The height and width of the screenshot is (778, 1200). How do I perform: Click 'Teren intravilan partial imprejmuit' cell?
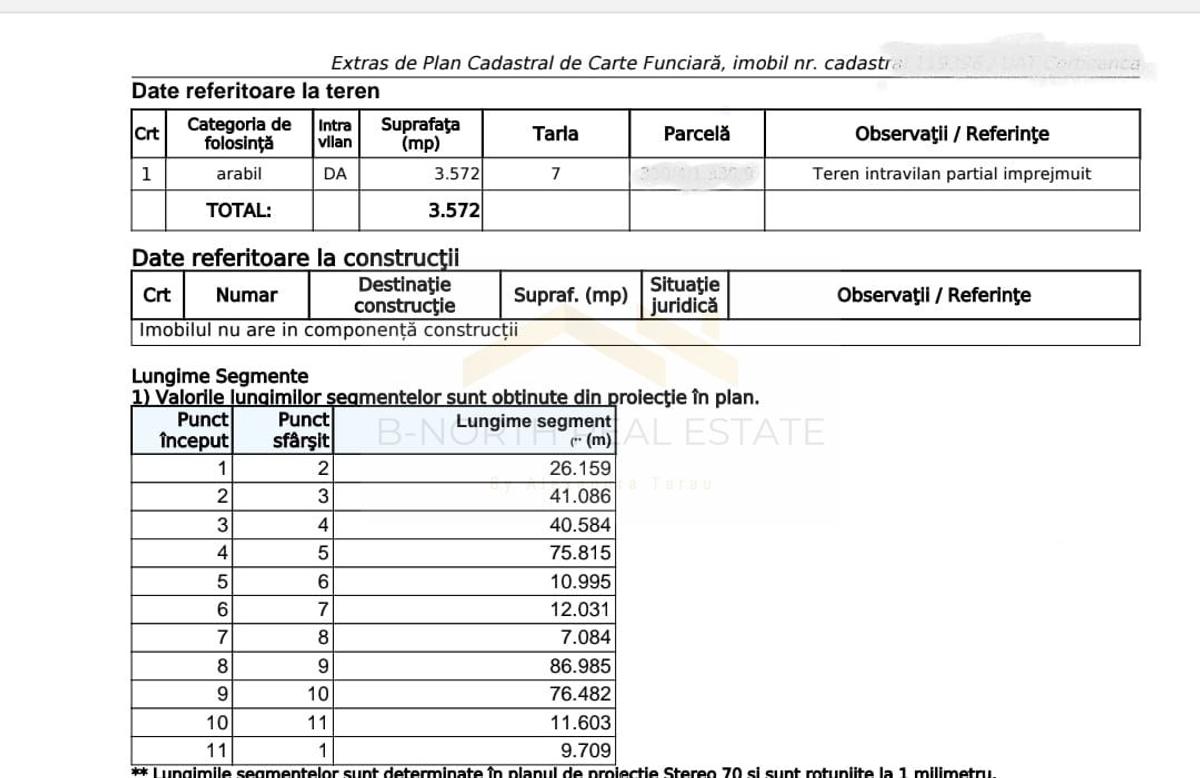pos(951,174)
